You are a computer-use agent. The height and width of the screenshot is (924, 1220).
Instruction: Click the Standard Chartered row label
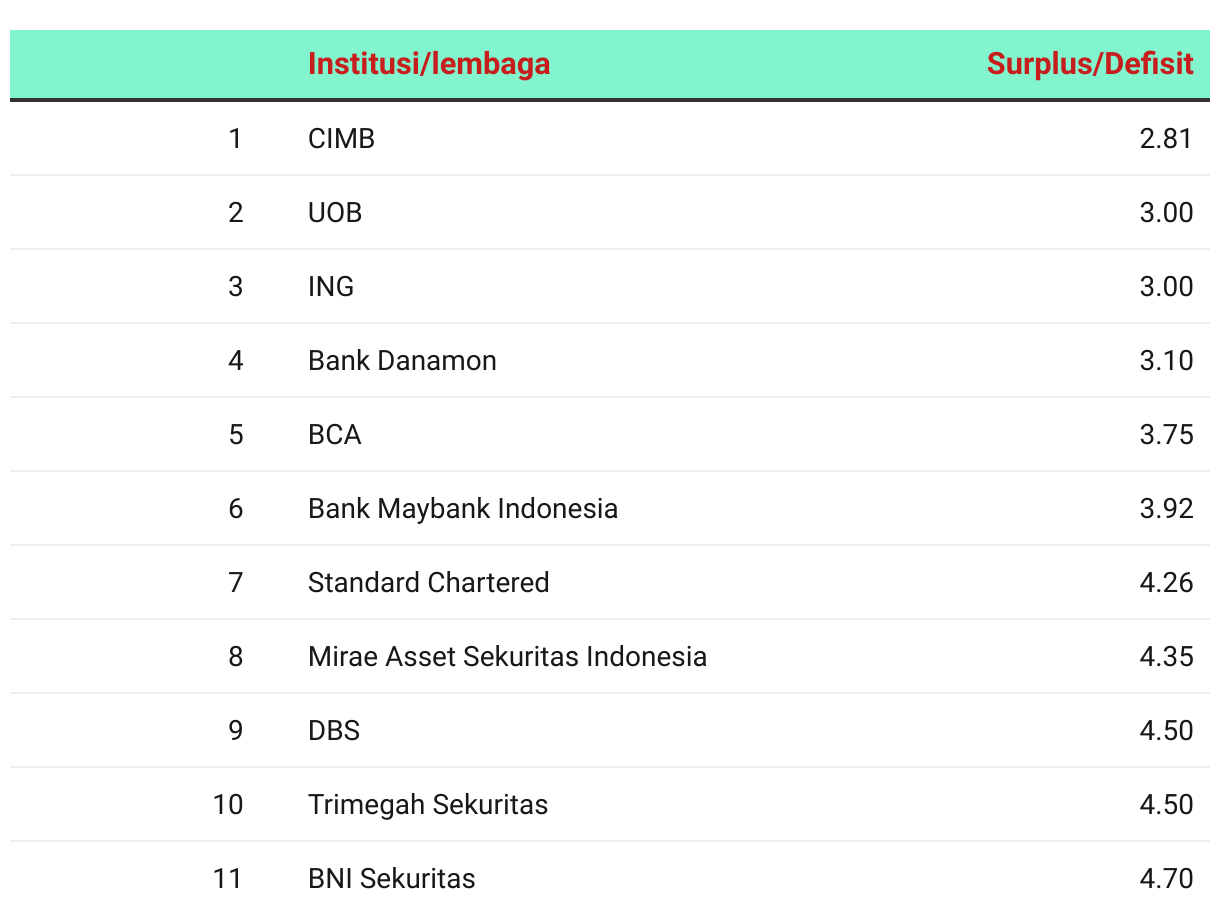tap(429, 582)
